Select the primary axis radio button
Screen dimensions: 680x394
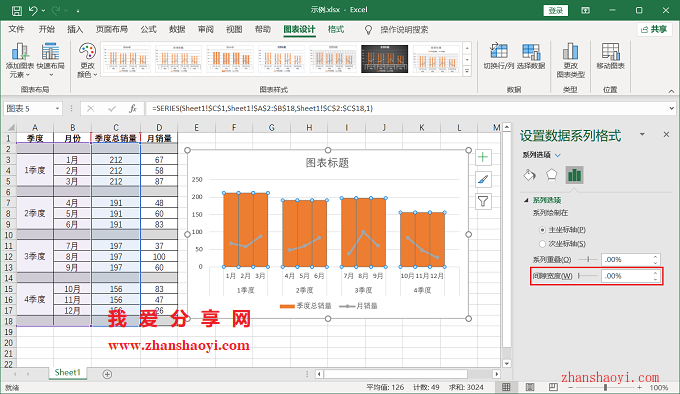point(542,230)
